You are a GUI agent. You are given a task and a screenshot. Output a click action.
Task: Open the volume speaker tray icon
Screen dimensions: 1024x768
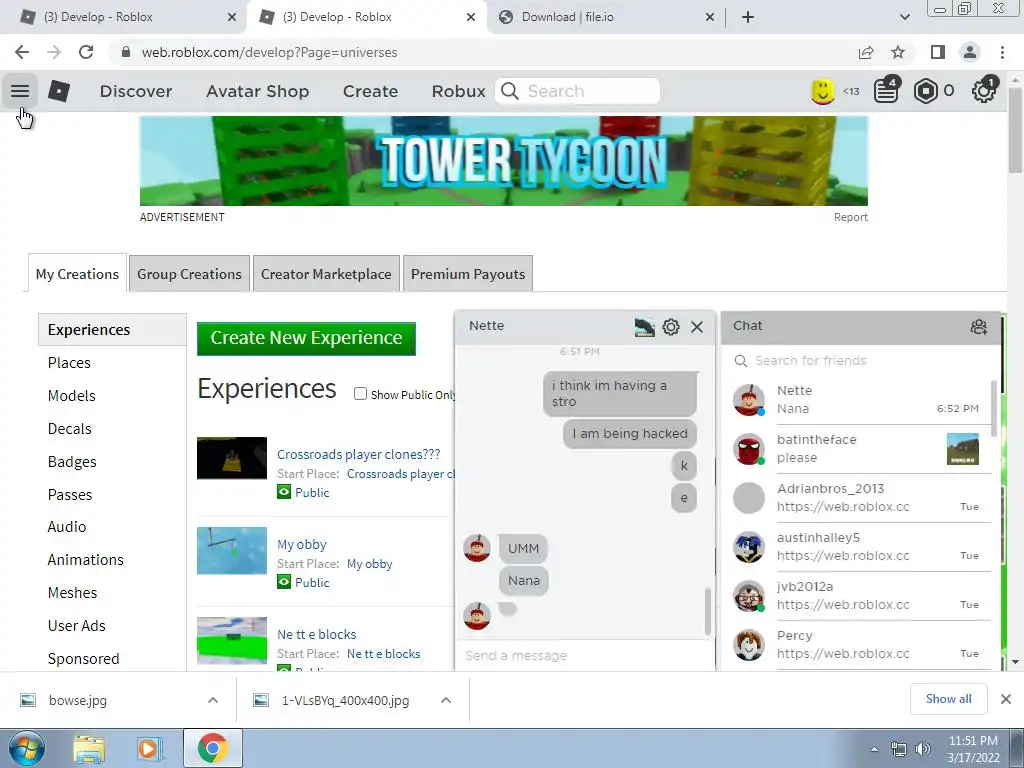(923, 749)
